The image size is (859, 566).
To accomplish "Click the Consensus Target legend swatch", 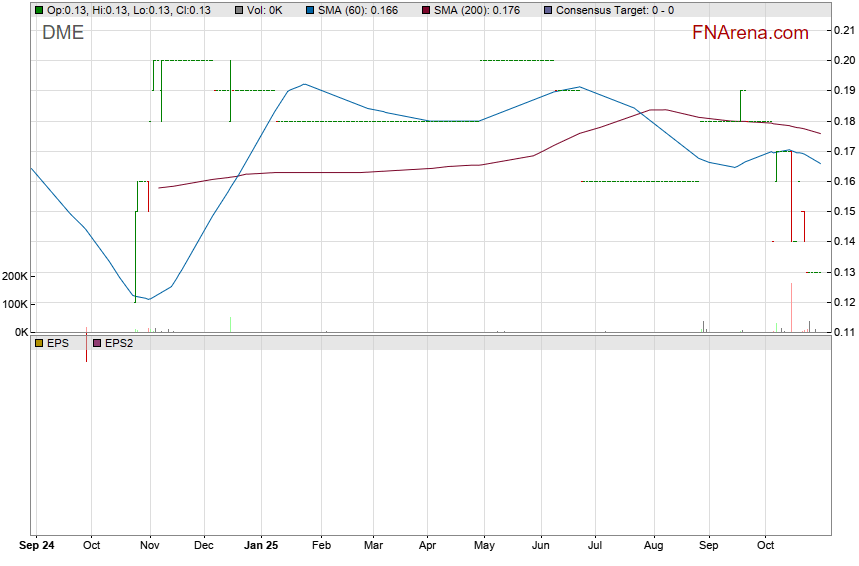I will [547, 10].
